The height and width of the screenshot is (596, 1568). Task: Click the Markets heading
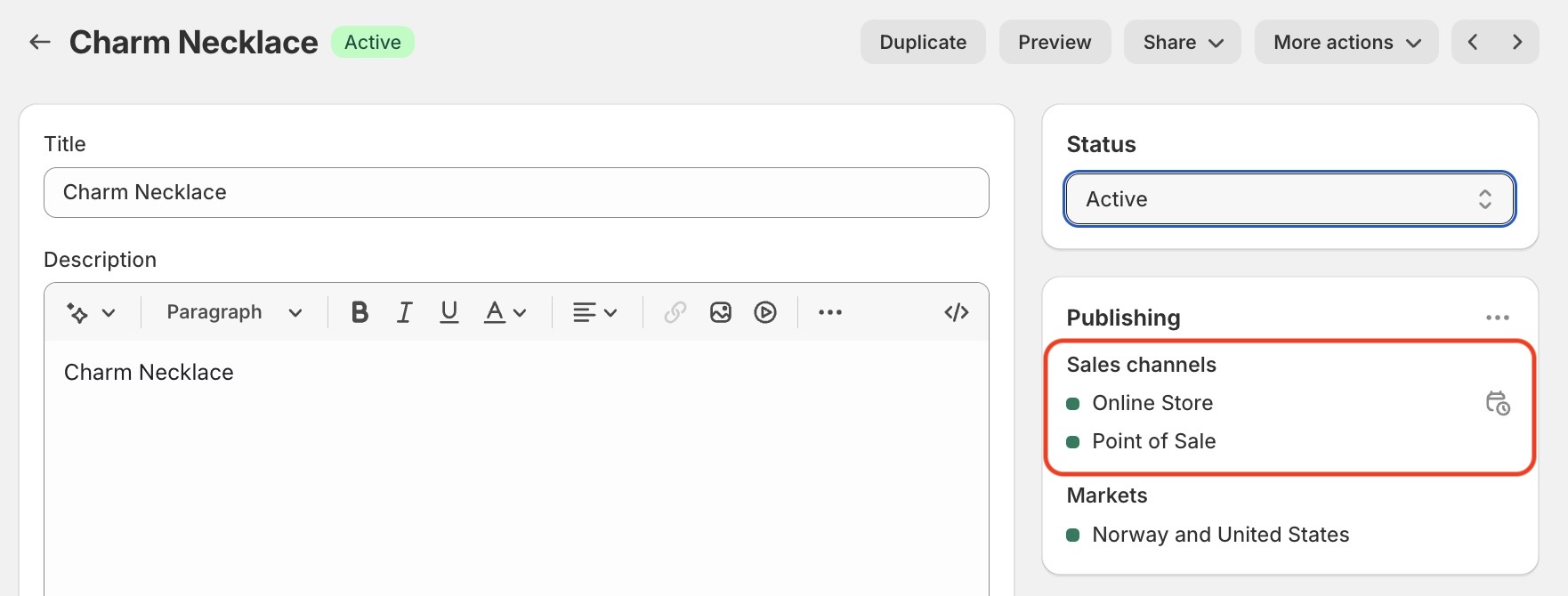(x=1107, y=495)
